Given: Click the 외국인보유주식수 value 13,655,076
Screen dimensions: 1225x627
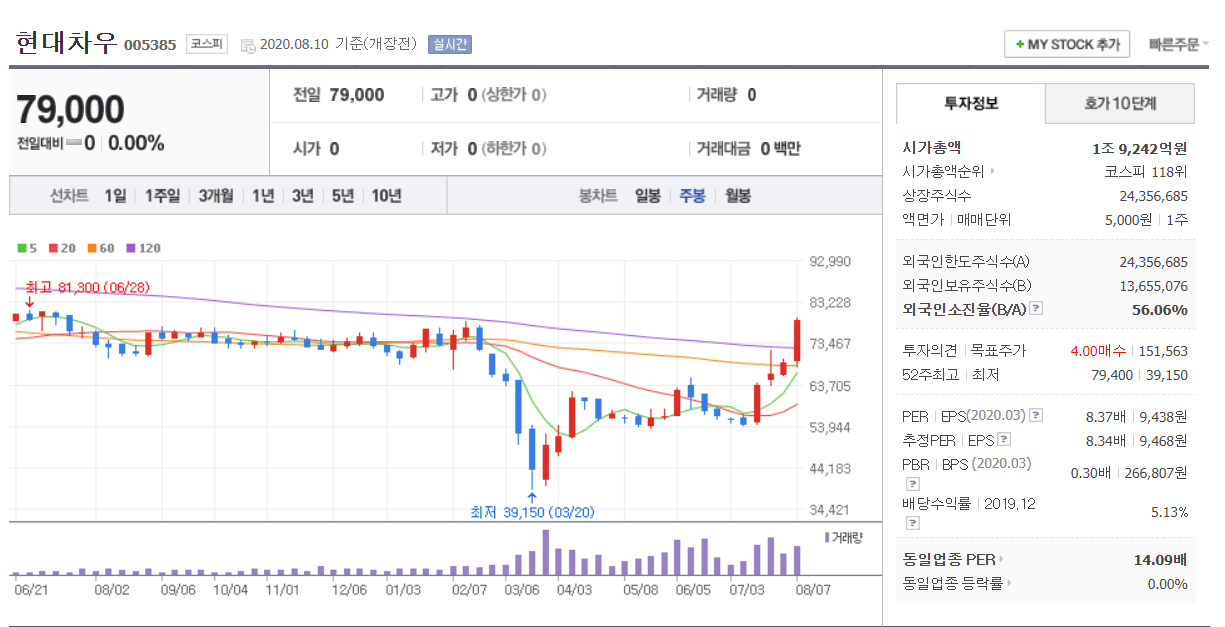Looking at the screenshot, I should click(1154, 285).
